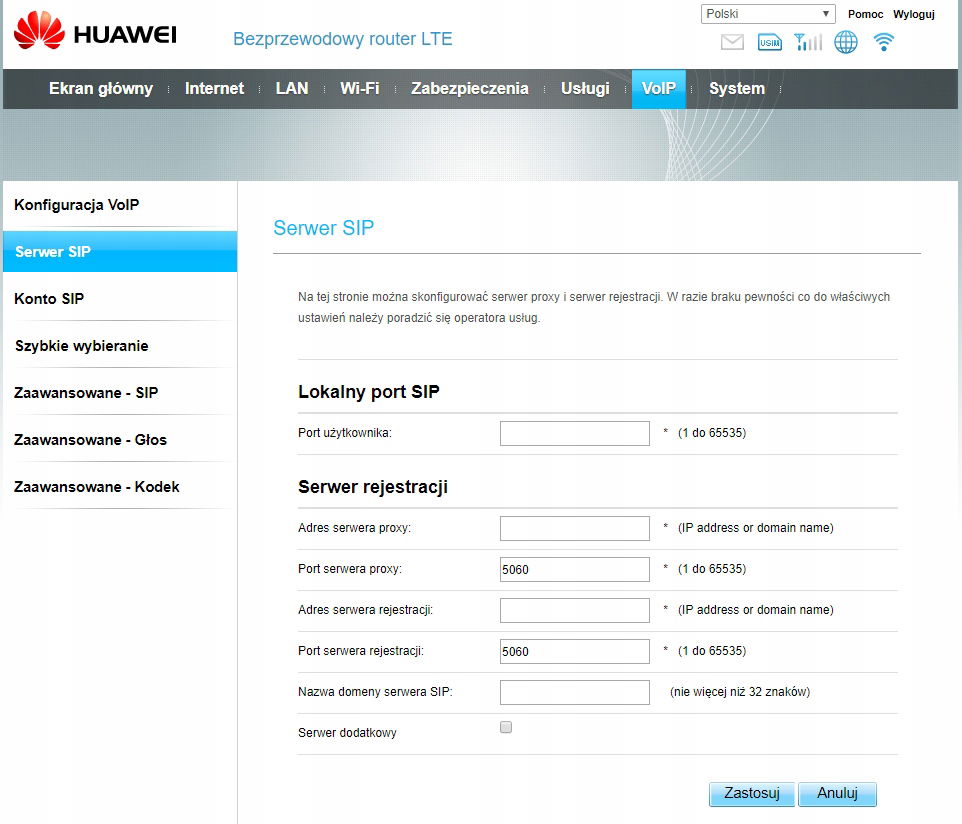Click the globe internet connection icon
The width and height of the screenshot is (962, 824).
[845, 42]
